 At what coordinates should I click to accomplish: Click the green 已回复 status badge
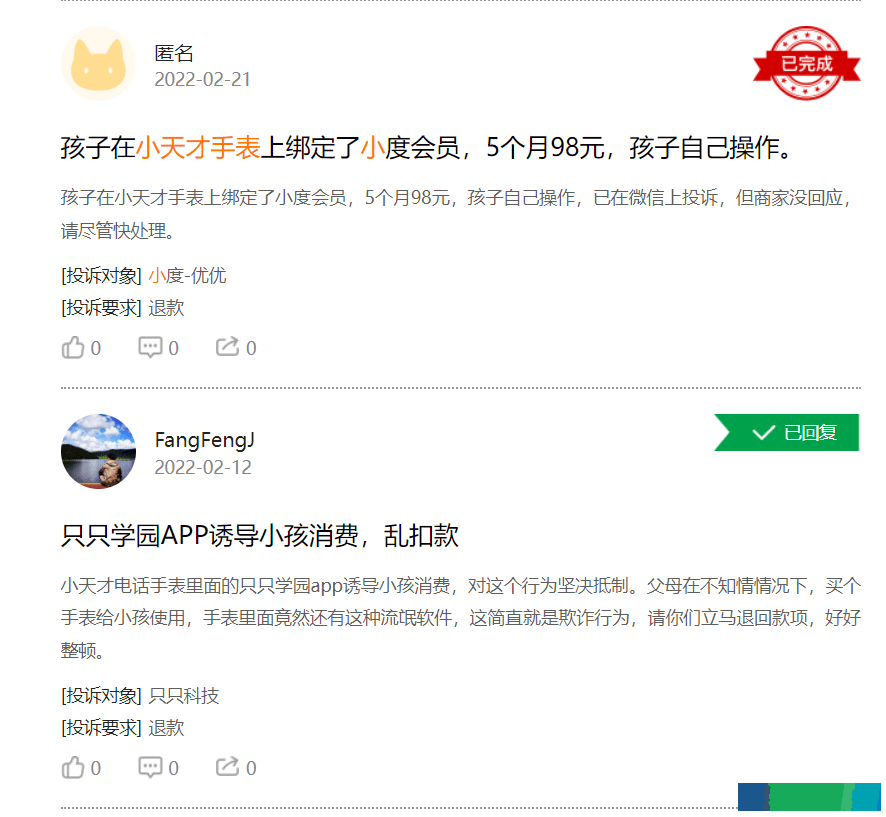(x=787, y=432)
